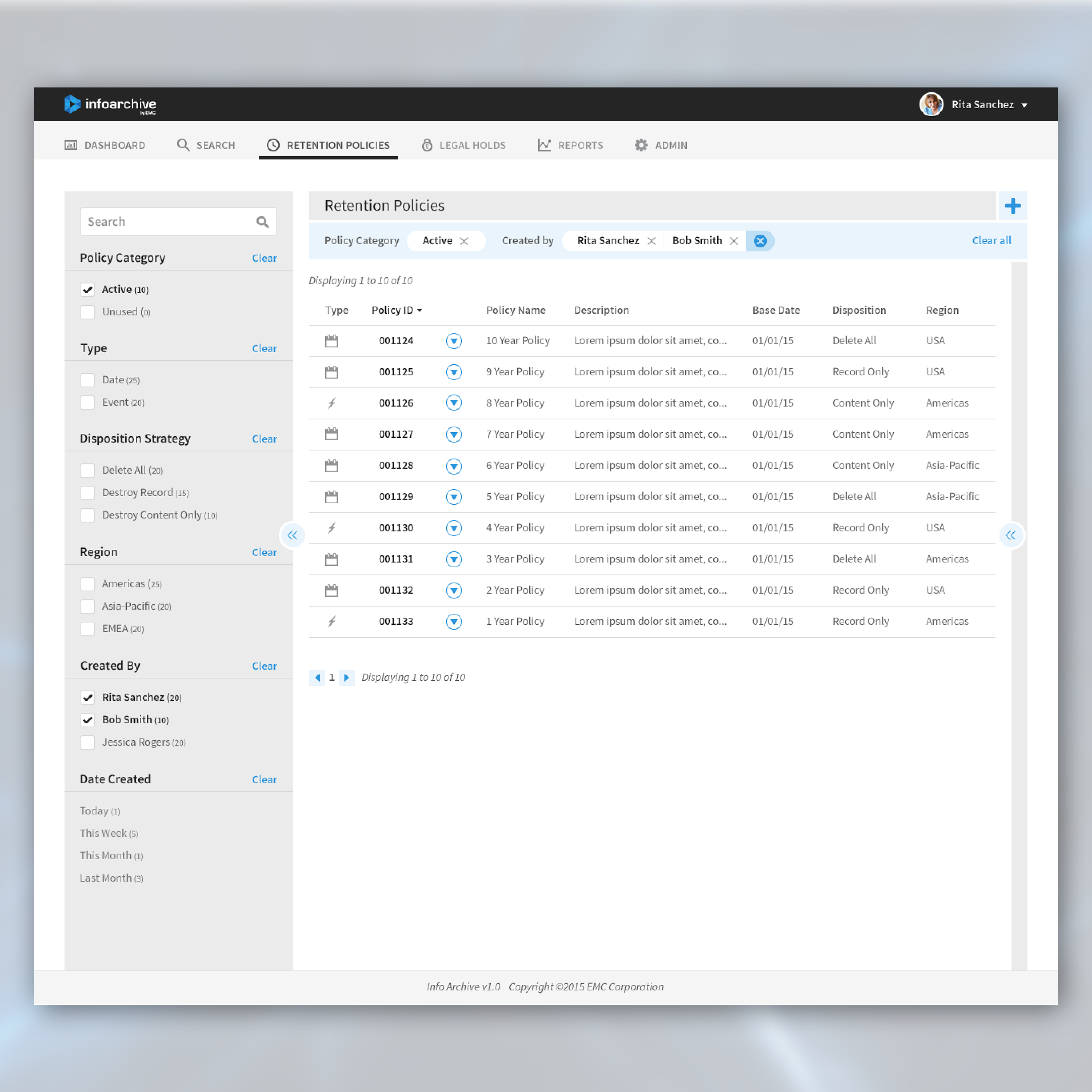The width and height of the screenshot is (1092, 1092).
Task: Remove Bob Smith filter chip
Action: point(734,241)
